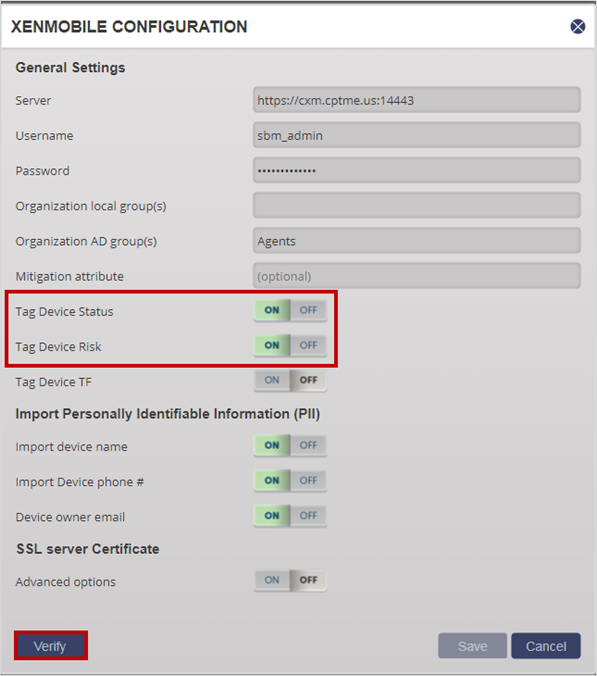The height and width of the screenshot is (676, 597).
Task: Enable SSL Advanced options
Action: pos(272,581)
